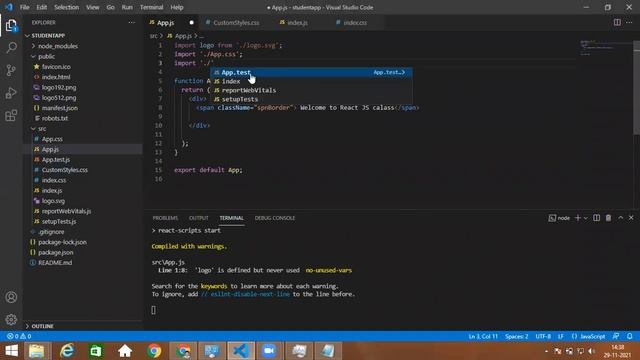Open the File menu

[x=24, y=7]
